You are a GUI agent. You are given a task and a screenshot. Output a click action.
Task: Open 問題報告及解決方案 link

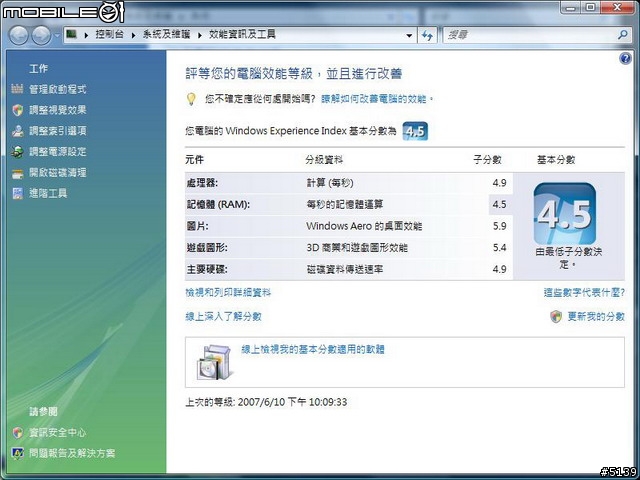(x=72, y=453)
